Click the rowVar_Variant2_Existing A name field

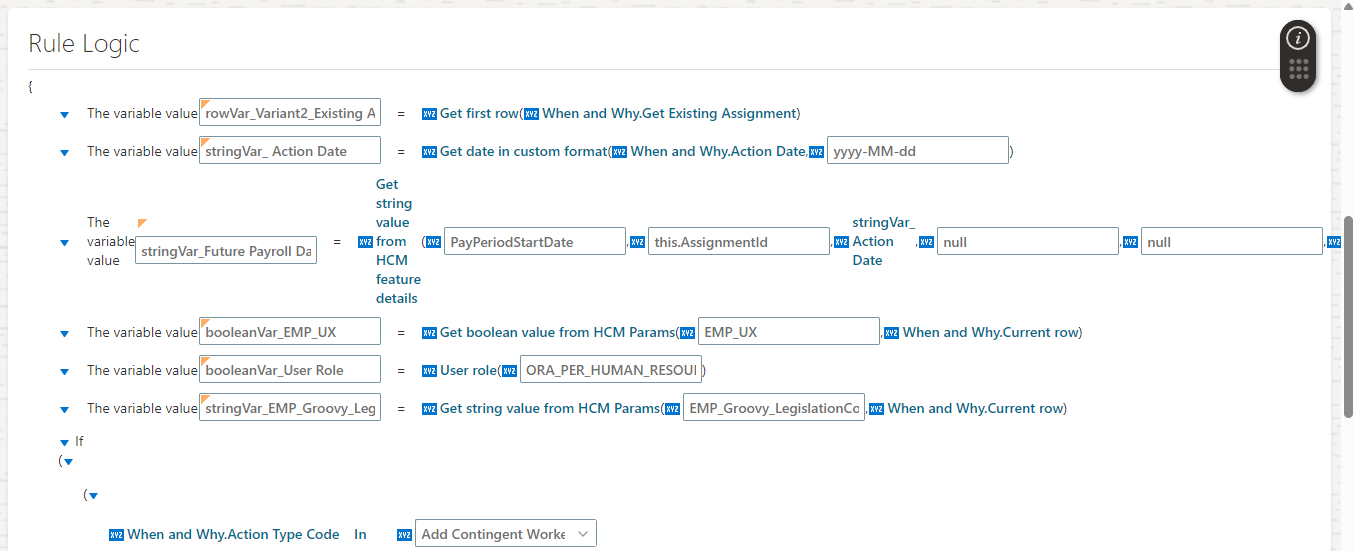[290, 113]
